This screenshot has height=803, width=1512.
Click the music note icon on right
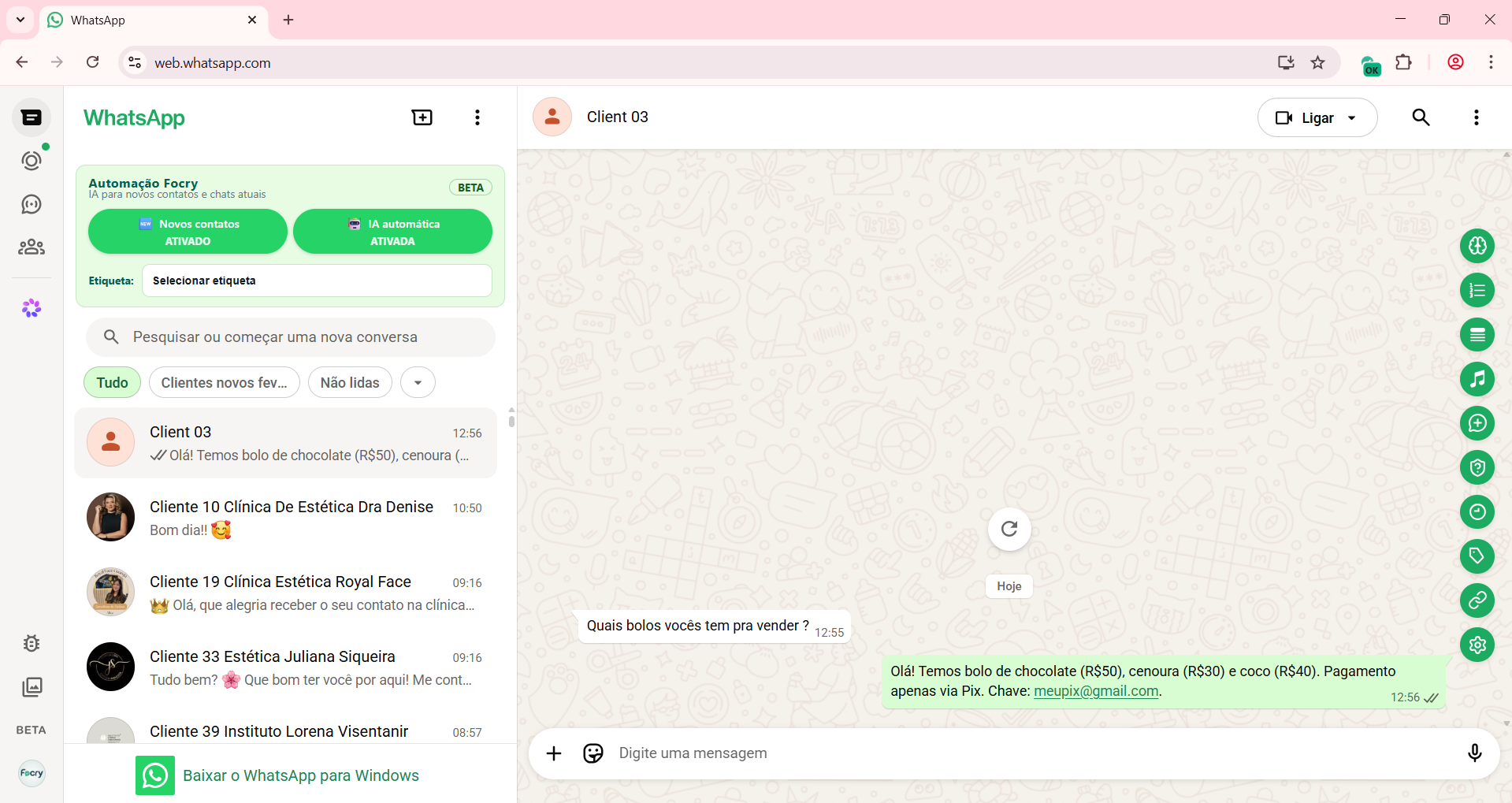pyautogui.click(x=1477, y=380)
